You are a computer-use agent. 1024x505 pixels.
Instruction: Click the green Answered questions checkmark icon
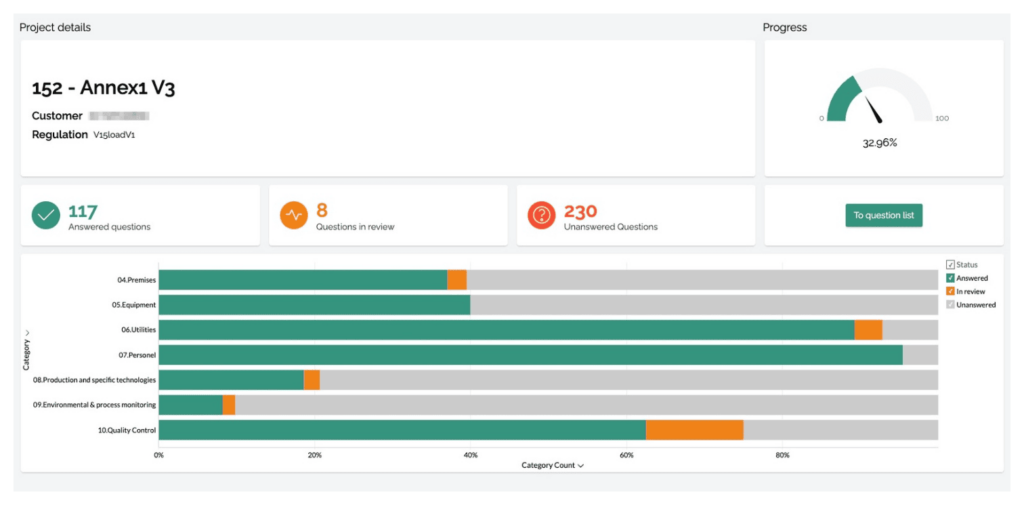click(46, 216)
